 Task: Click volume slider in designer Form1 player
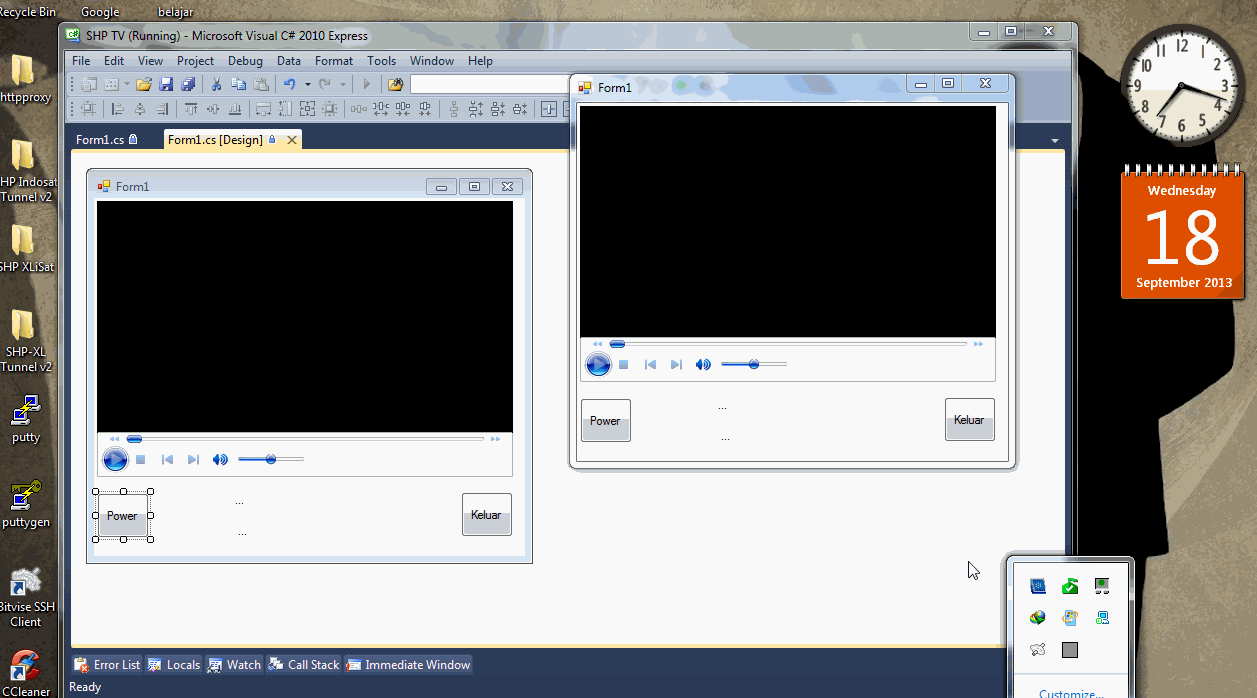point(271,459)
